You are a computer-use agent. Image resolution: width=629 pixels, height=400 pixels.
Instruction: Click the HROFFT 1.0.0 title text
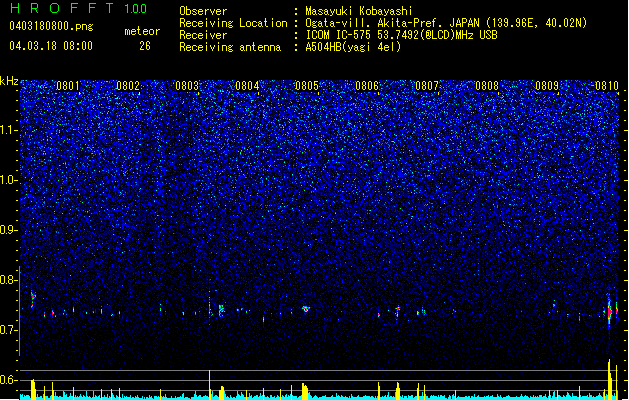[78, 8]
